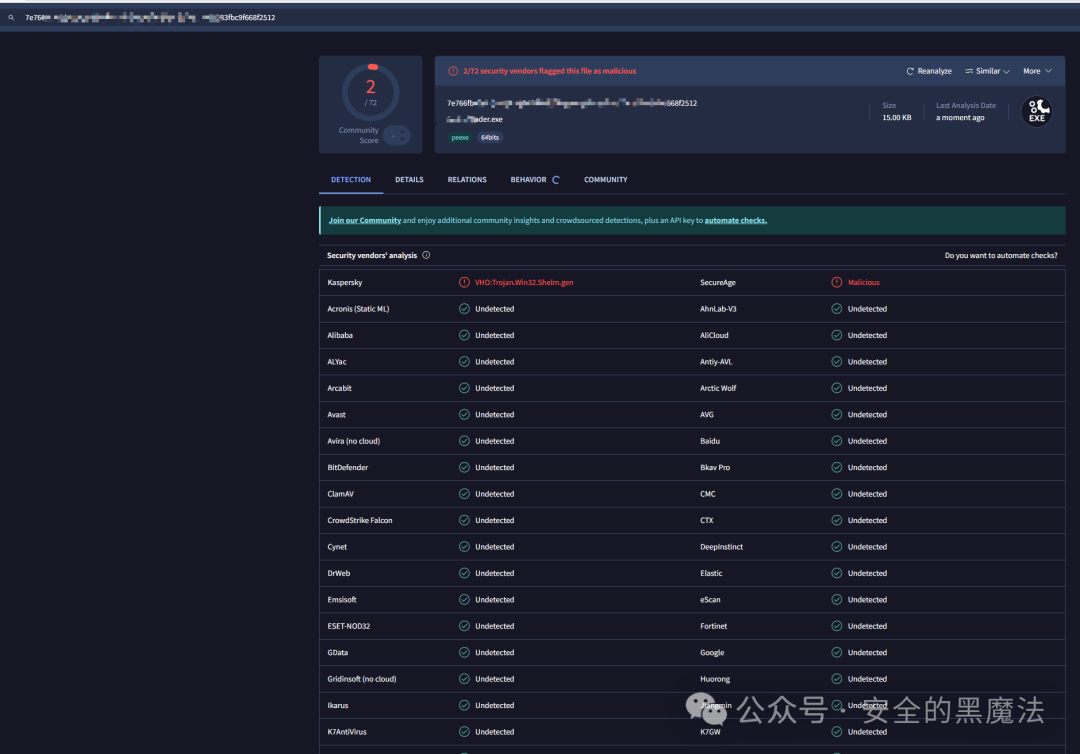Follow the automate checks link

click(x=736, y=220)
